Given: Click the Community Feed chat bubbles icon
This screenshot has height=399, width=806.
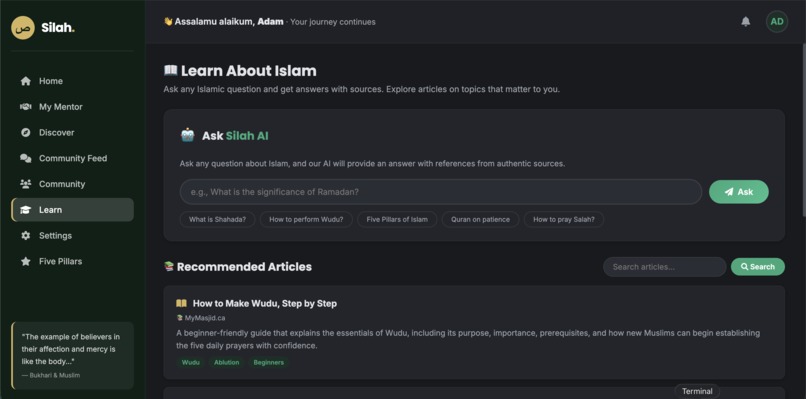Looking at the screenshot, I should point(26,158).
